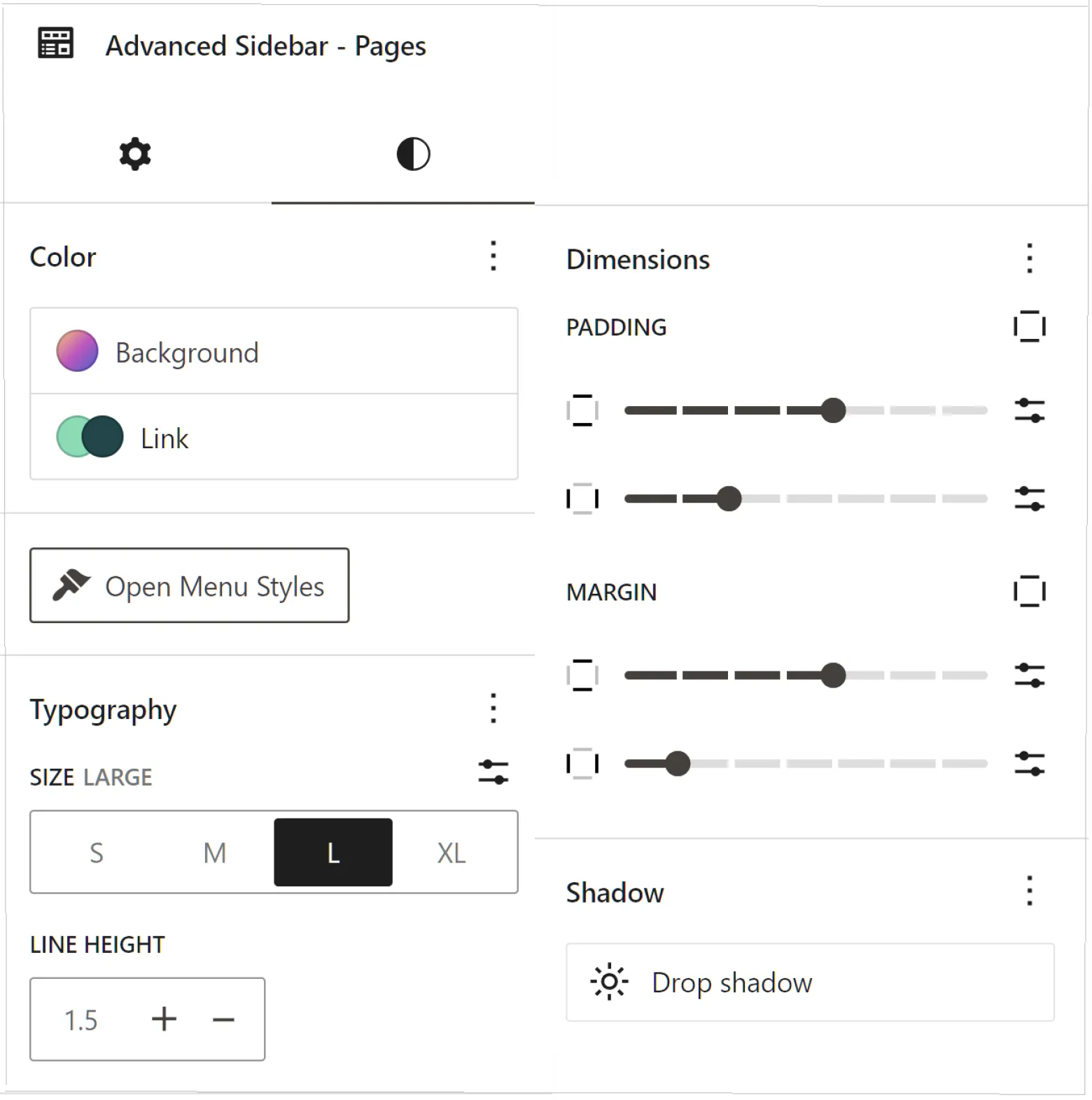Click the Open Menu Styles button
The width and height of the screenshot is (1092, 1100).
coord(188,585)
